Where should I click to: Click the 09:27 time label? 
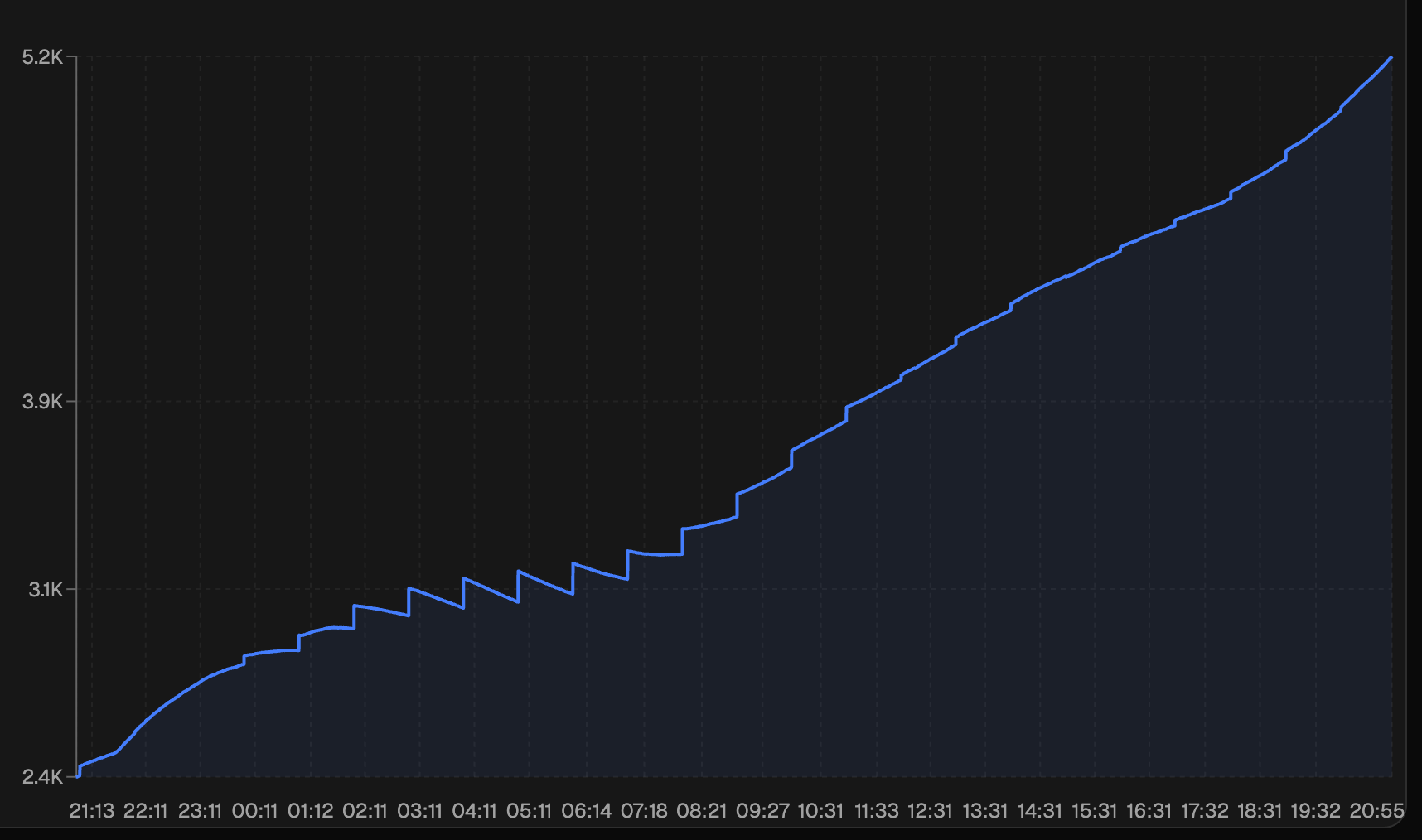[x=763, y=811]
